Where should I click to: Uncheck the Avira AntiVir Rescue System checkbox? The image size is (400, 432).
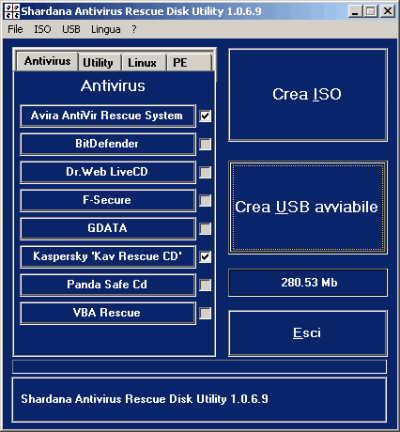point(205,116)
